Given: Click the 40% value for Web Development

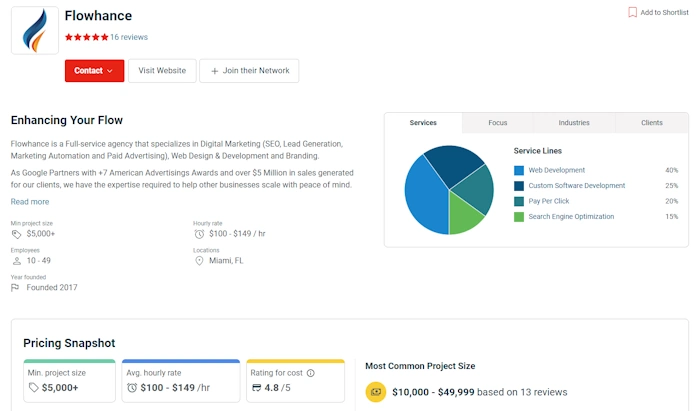Looking at the screenshot, I should [671, 170].
